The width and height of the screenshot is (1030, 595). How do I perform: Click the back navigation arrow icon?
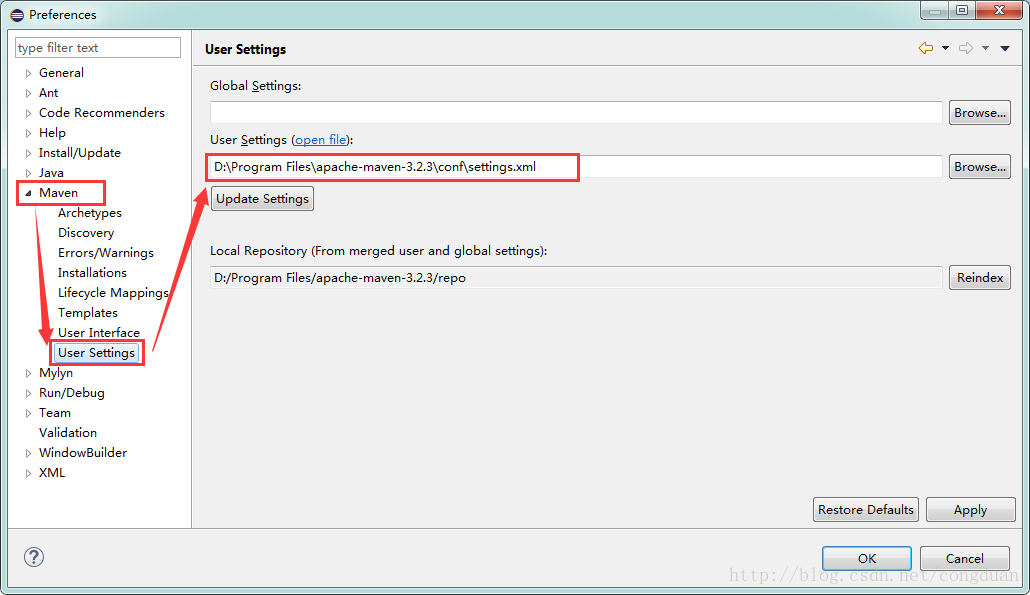(926, 48)
